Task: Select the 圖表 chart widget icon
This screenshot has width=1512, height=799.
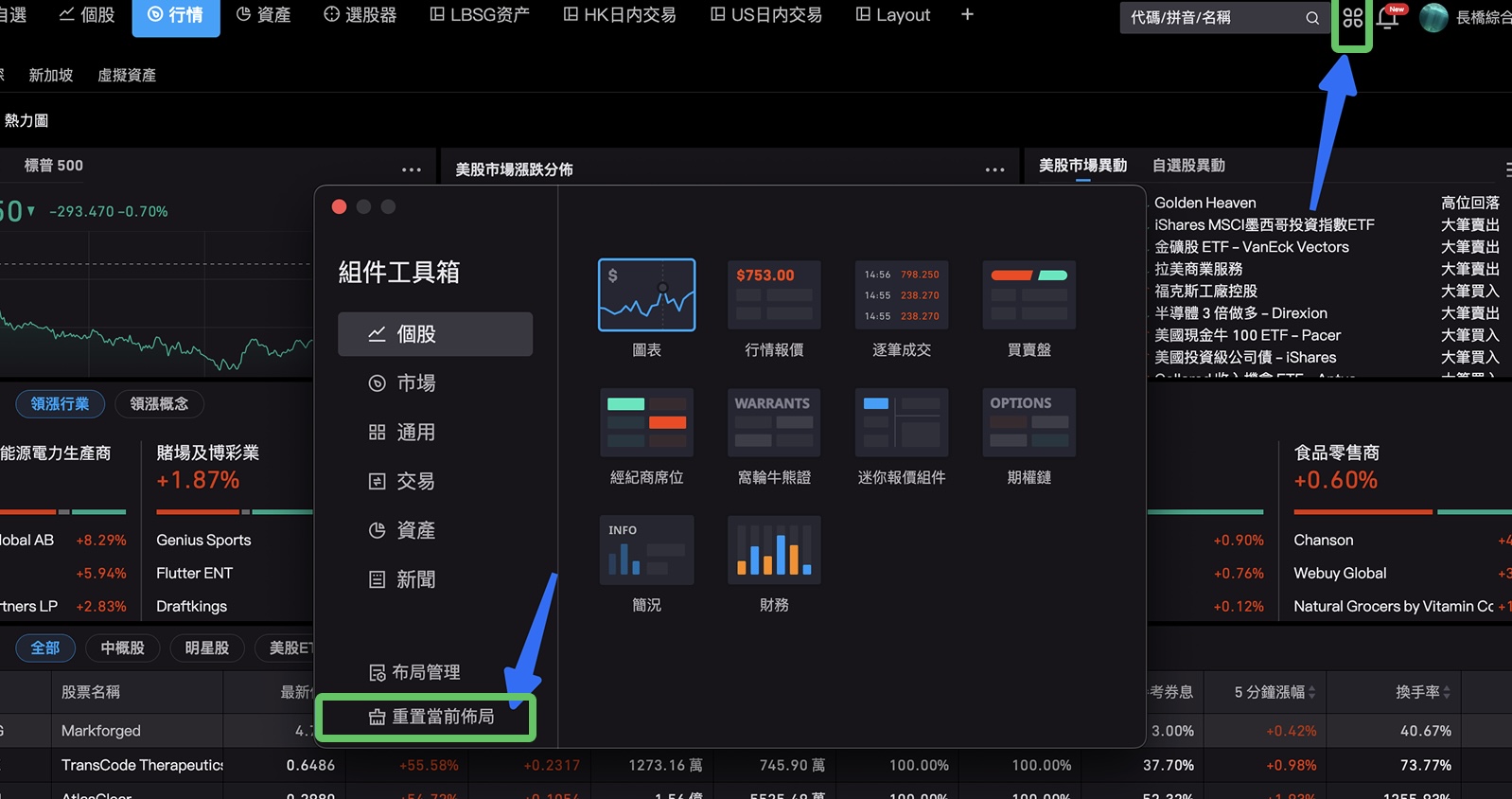Action: point(646,295)
